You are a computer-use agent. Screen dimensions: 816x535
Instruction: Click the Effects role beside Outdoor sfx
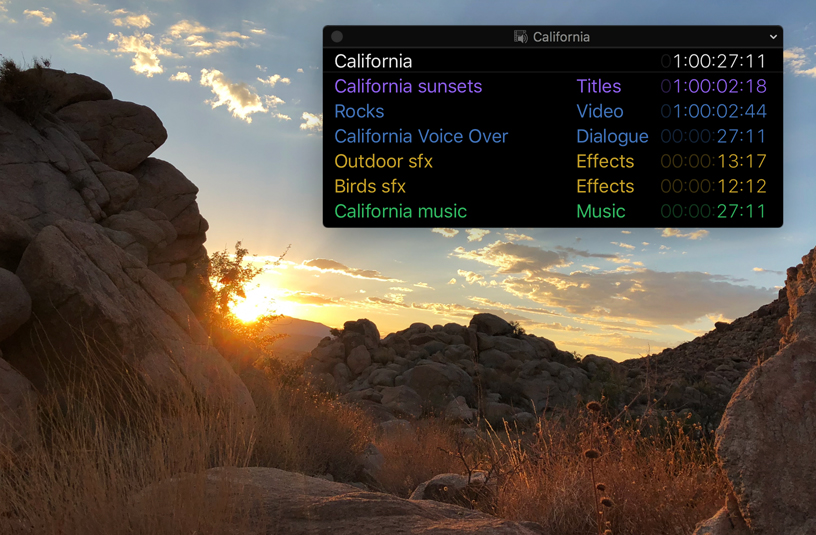pyautogui.click(x=605, y=162)
